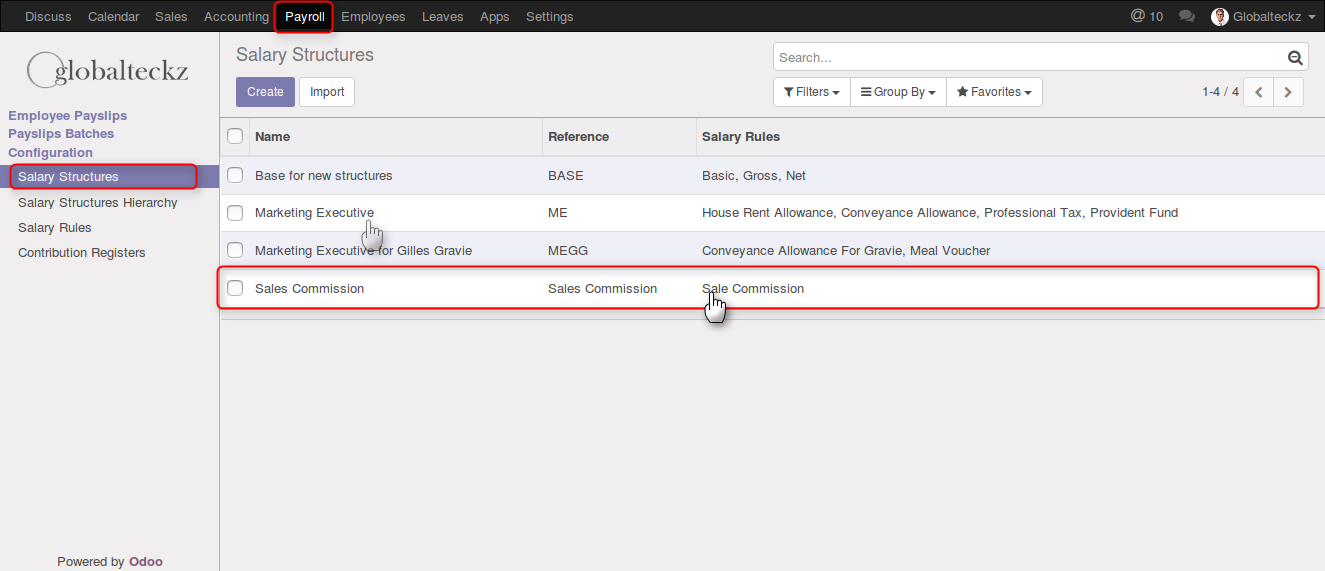Image resolution: width=1325 pixels, height=571 pixels.
Task: Switch to the Accounting menu
Action: click(x=236, y=16)
